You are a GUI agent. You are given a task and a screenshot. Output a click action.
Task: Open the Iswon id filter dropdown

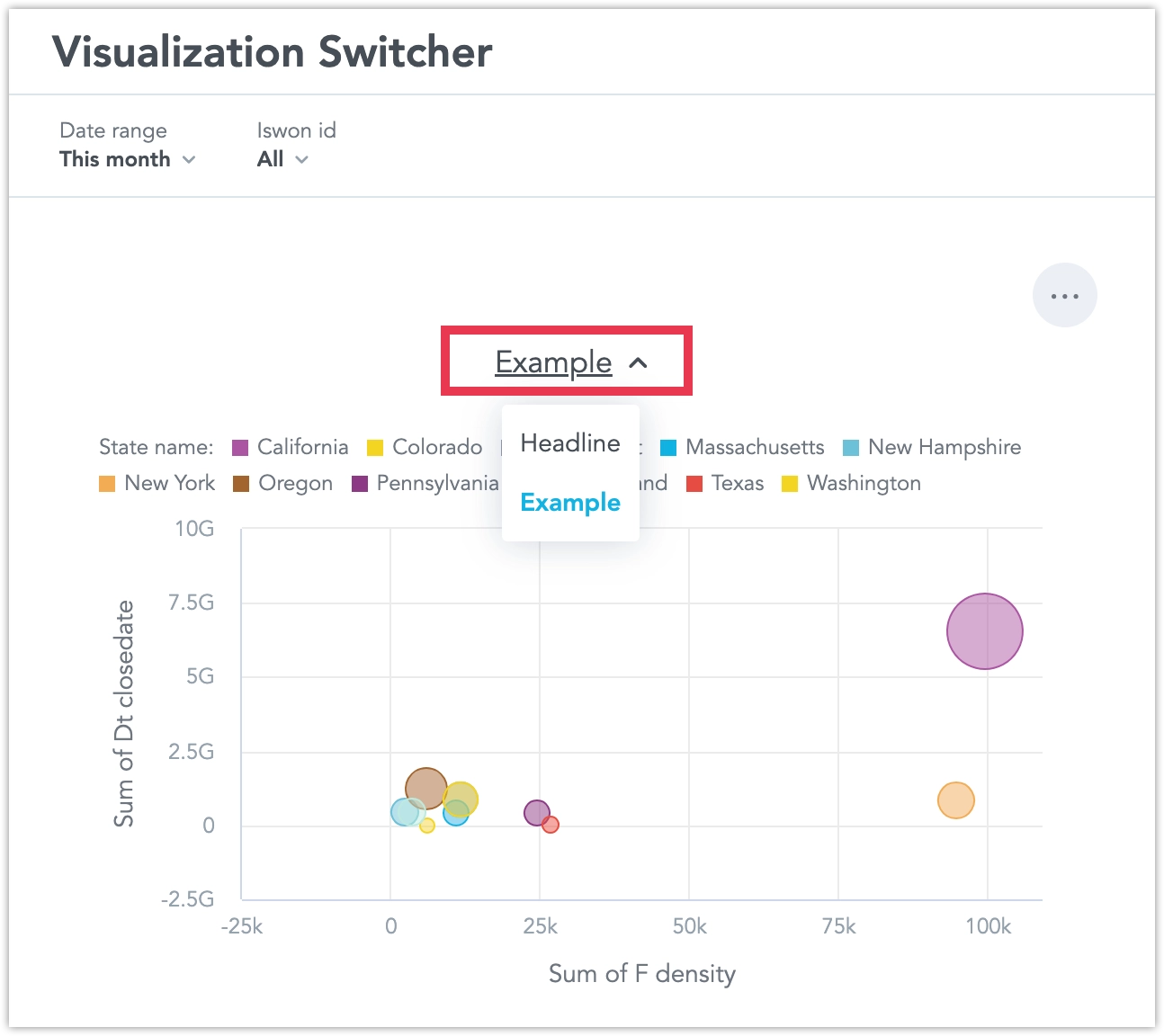click(282, 159)
